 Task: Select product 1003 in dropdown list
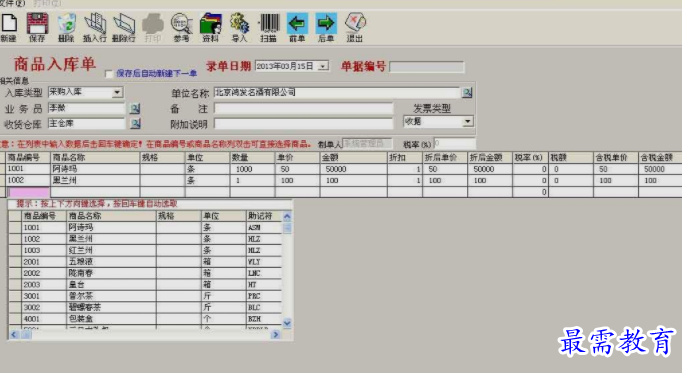coord(145,250)
